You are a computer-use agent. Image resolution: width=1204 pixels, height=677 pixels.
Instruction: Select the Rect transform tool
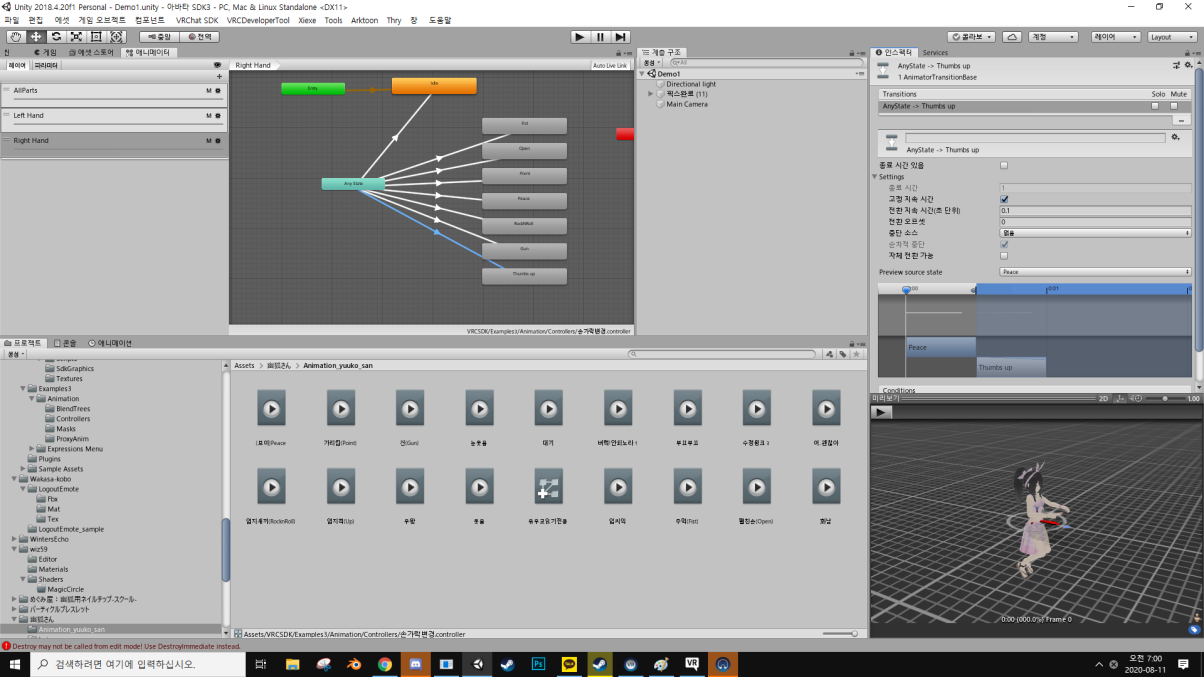[96, 37]
